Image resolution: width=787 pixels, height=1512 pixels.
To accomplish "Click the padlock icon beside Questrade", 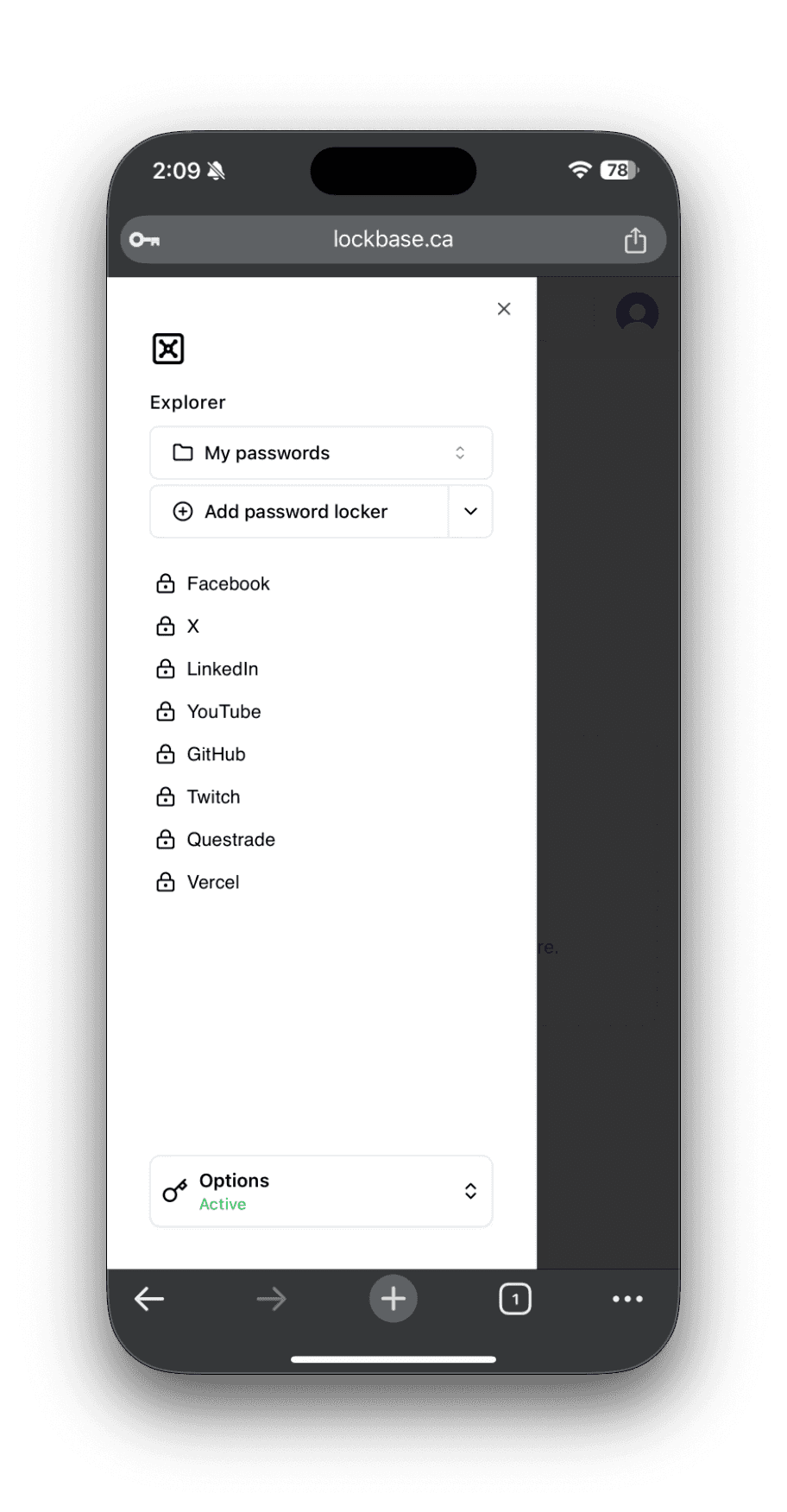I will pyautogui.click(x=165, y=839).
